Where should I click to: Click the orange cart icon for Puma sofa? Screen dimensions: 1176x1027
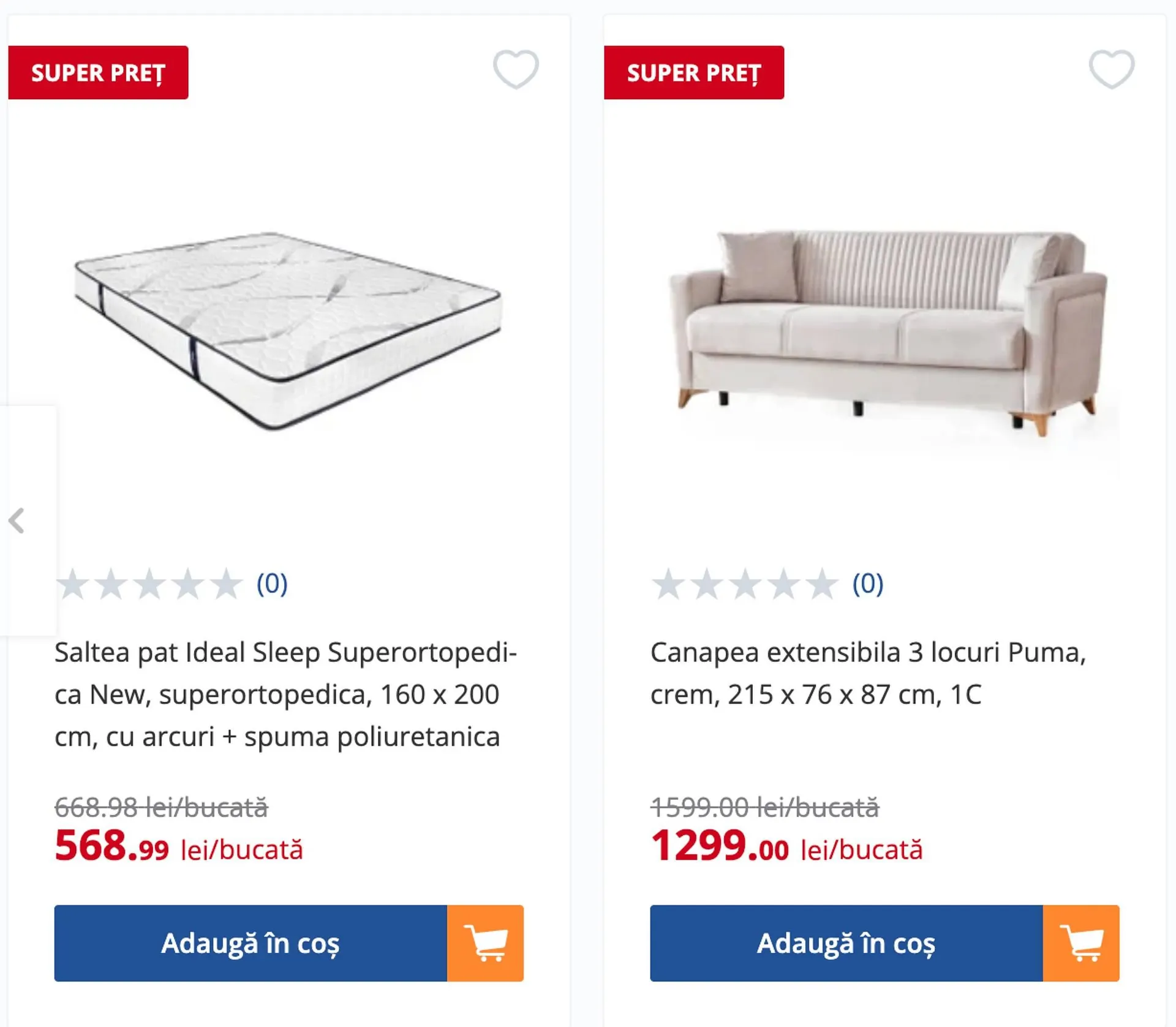pyautogui.click(x=1081, y=943)
